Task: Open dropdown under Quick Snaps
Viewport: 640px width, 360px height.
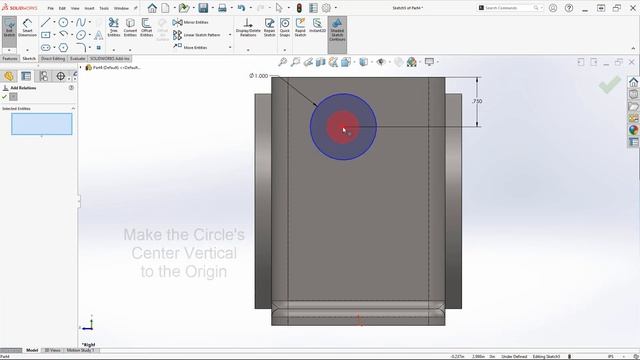Action: pyautogui.click(x=285, y=50)
